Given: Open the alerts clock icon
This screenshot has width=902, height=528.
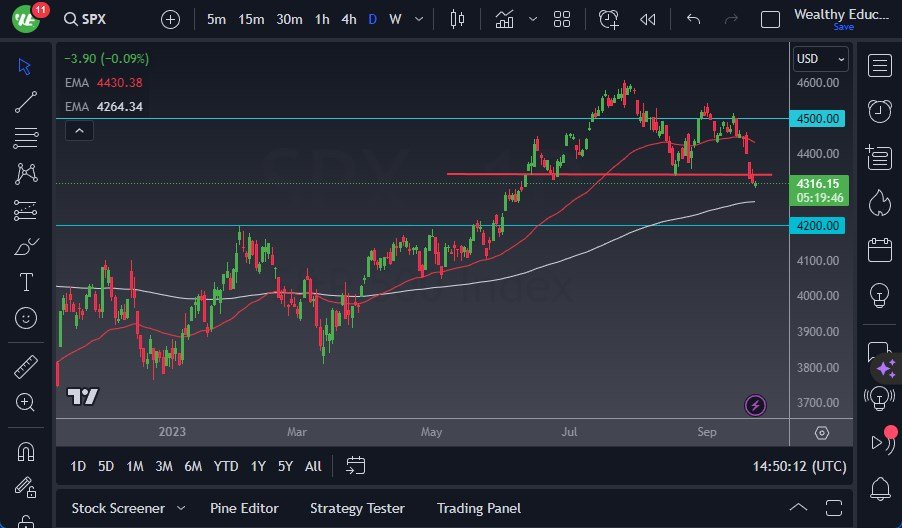Looking at the screenshot, I should 880,110.
